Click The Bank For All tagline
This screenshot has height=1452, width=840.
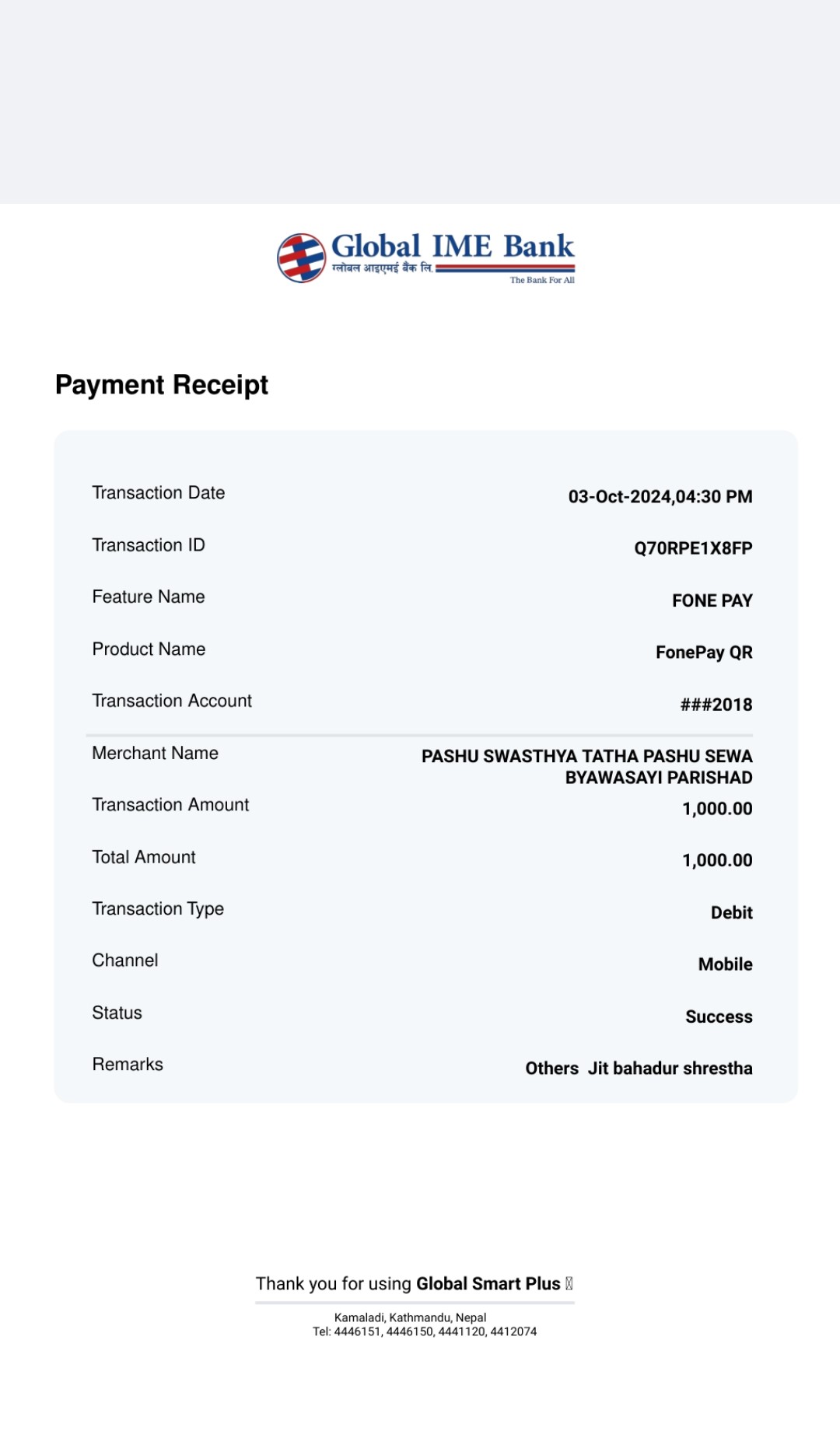(x=542, y=280)
